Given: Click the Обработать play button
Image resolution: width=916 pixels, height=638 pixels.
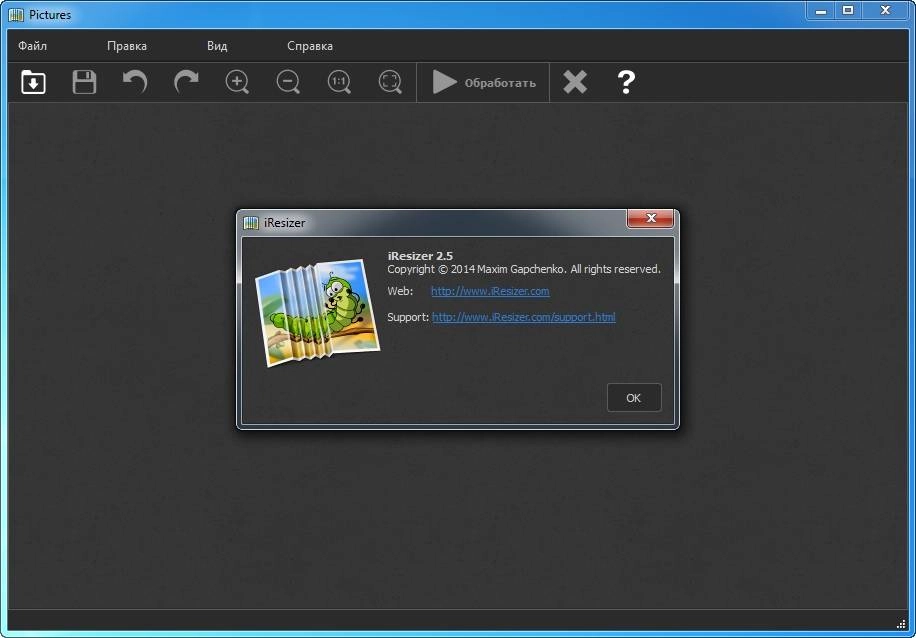Looking at the screenshot, I should 483,82.
